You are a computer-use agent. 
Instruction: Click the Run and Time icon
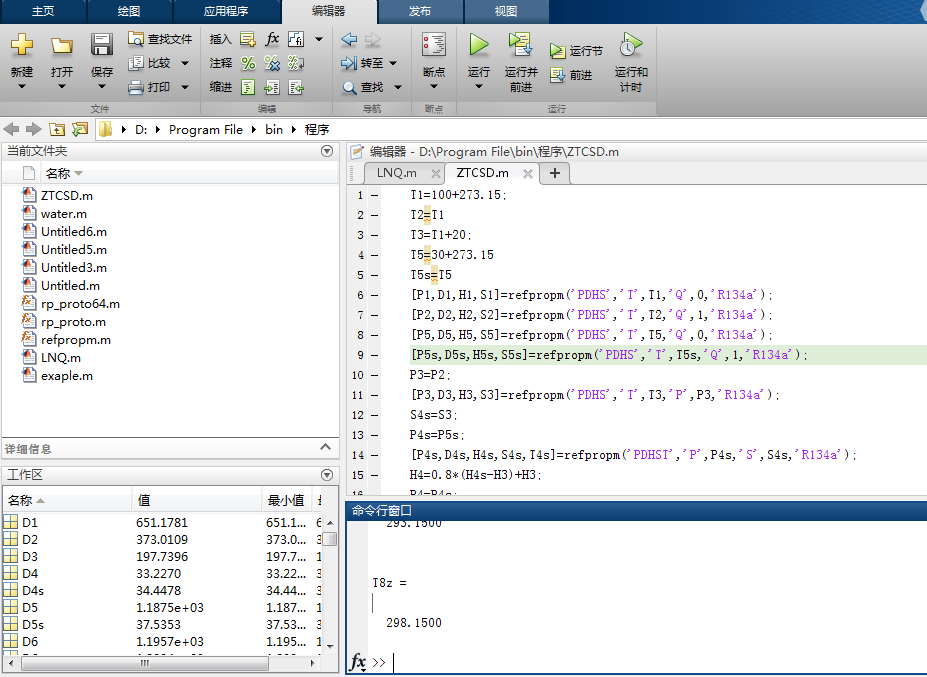click(x=630, y=46)
